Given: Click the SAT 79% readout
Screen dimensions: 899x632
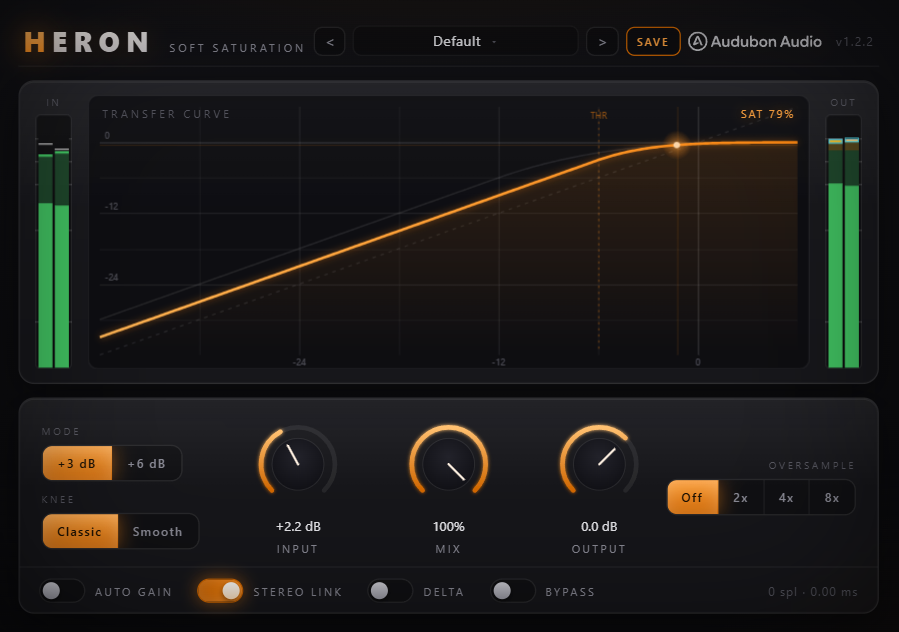Looking at the screenshot, I should (767, 114).
